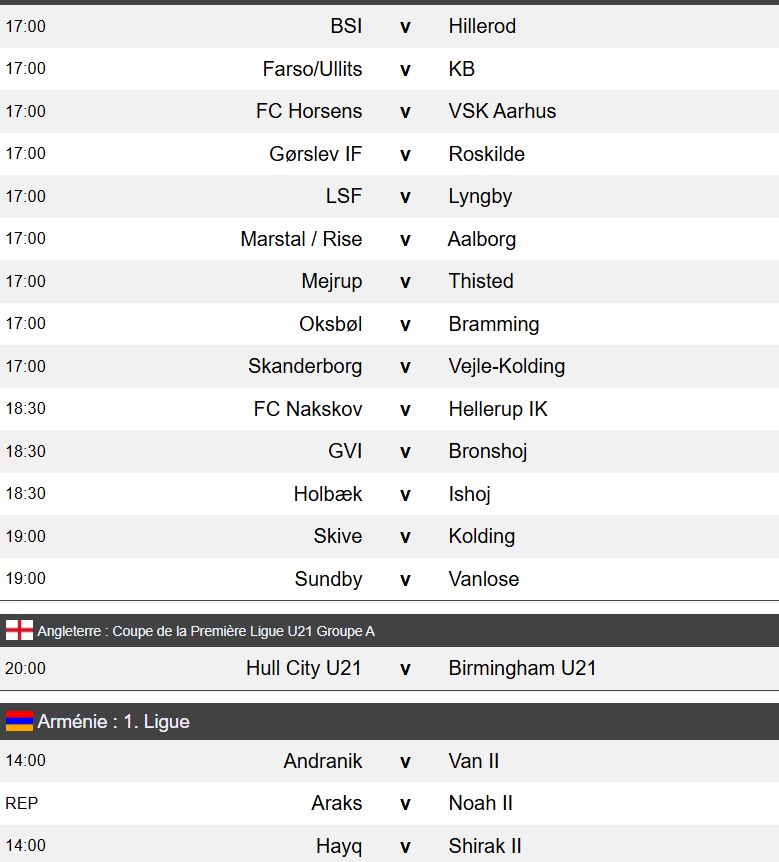
Task: Click the Hellerup IK team name
Action: [498, 409]
